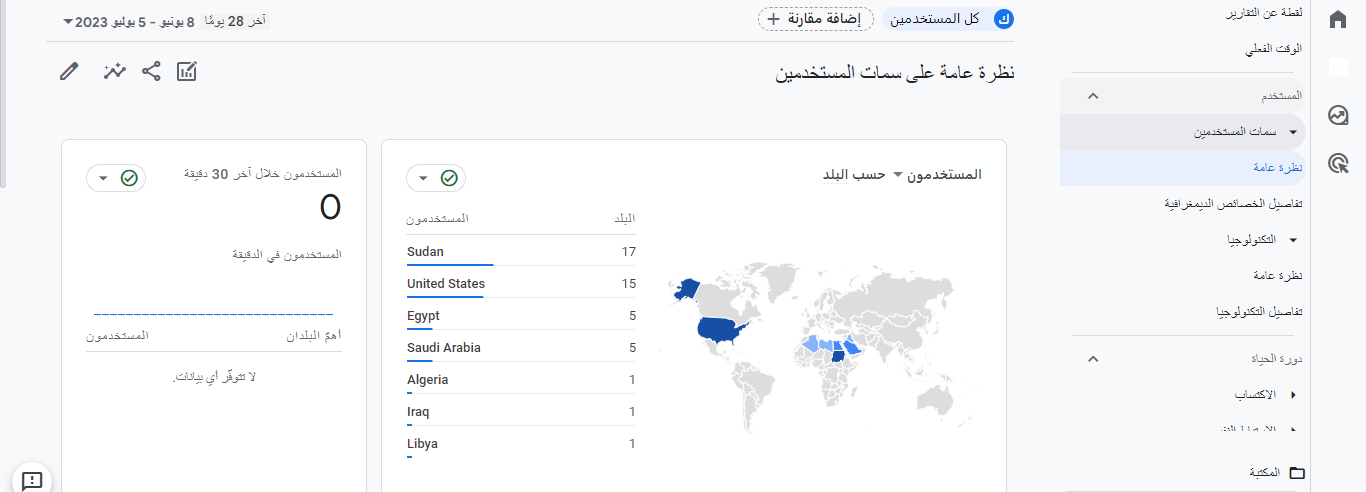Open 'تفاصيل التكنولوجيا' report
1366x492 pixels.
pos(1259,312)
